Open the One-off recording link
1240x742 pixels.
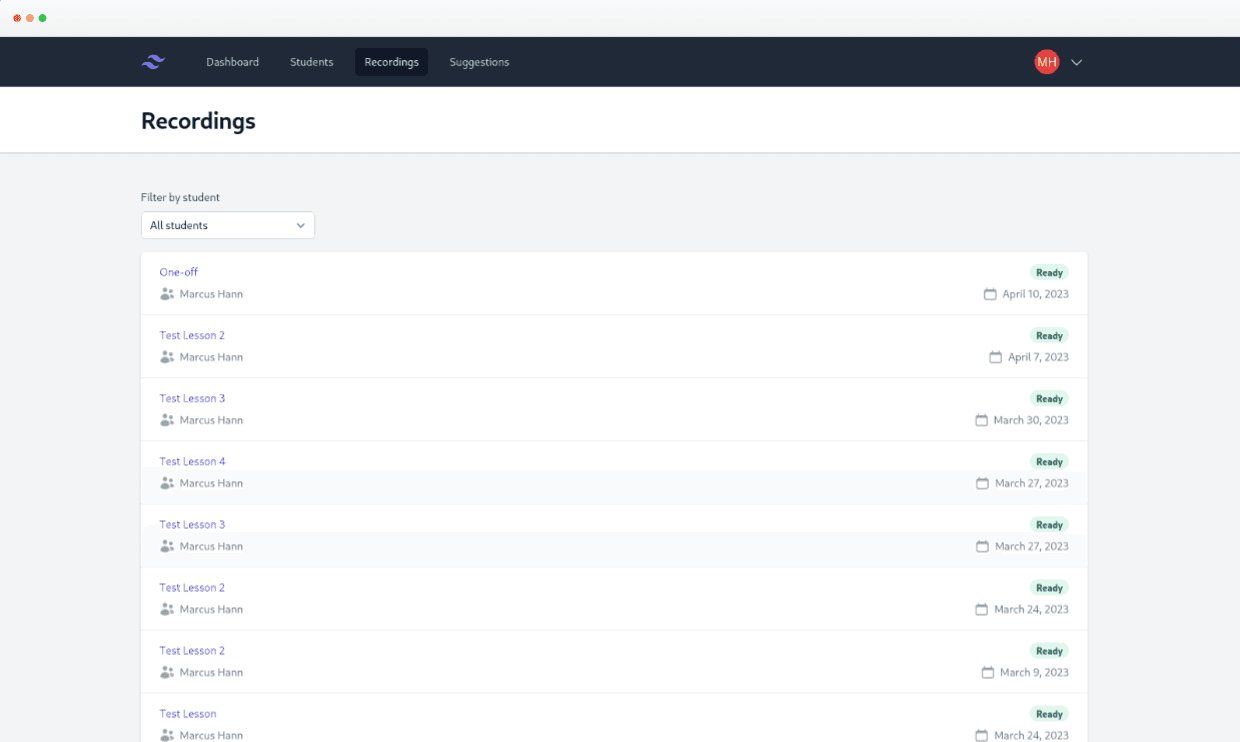(179, 272)
